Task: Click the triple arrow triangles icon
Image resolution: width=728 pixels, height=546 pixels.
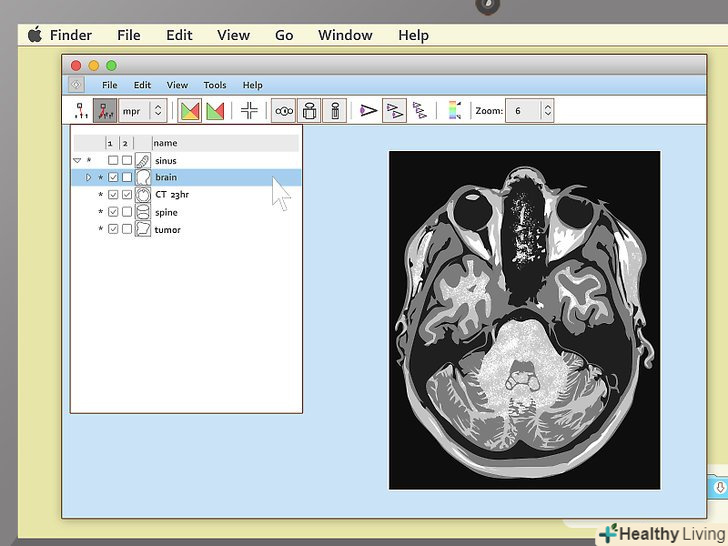Action: pyautogui.click(x=419, y=111)
